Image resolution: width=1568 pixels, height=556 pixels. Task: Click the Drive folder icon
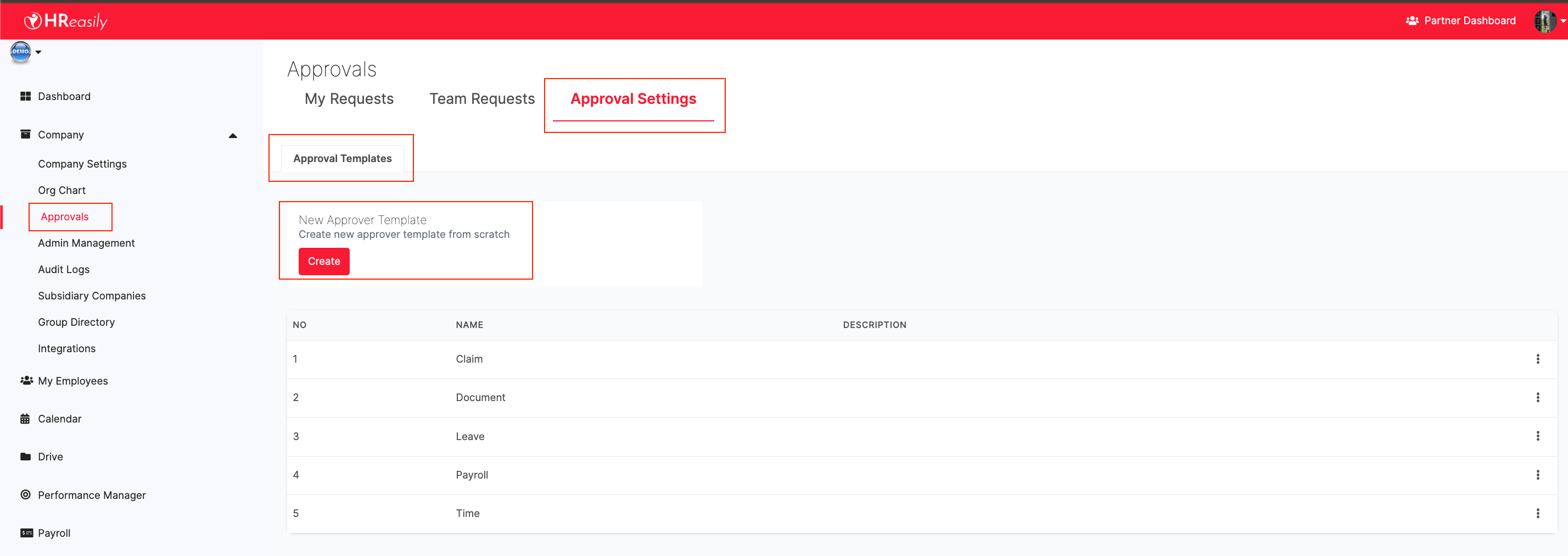tap(26, 457)
